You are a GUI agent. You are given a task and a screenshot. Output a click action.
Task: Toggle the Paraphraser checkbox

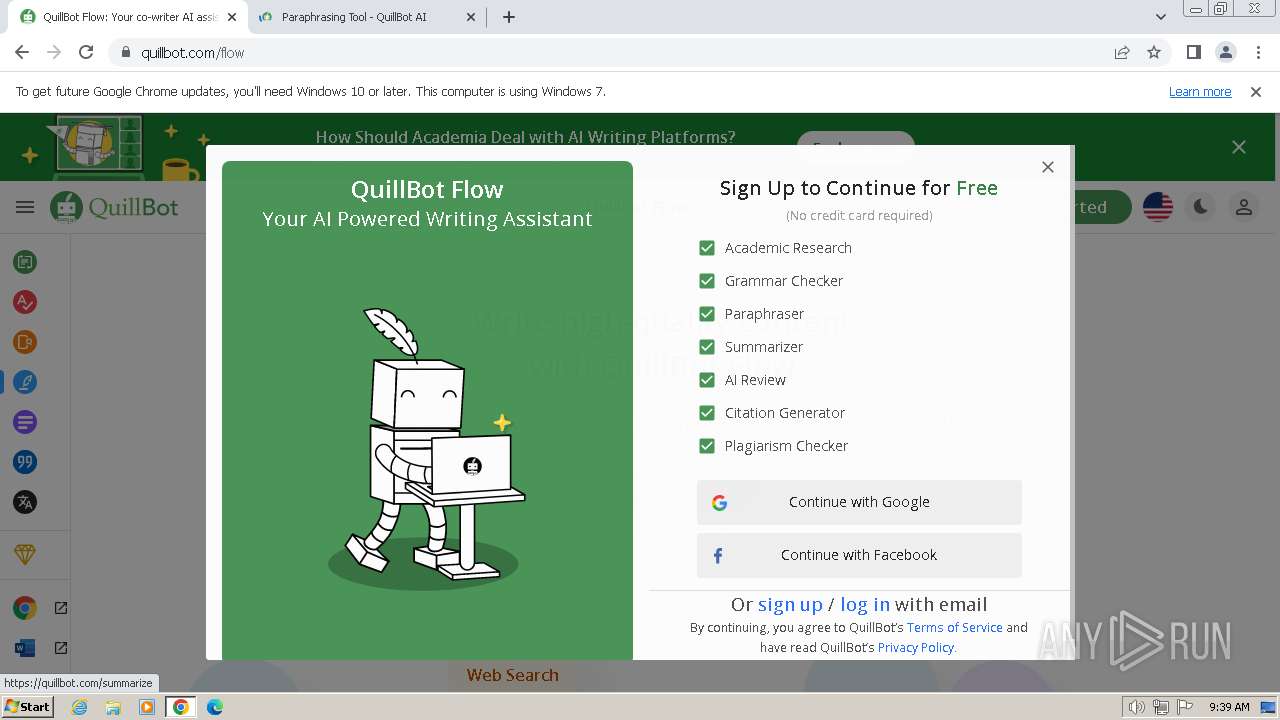(x=707, y=314)
